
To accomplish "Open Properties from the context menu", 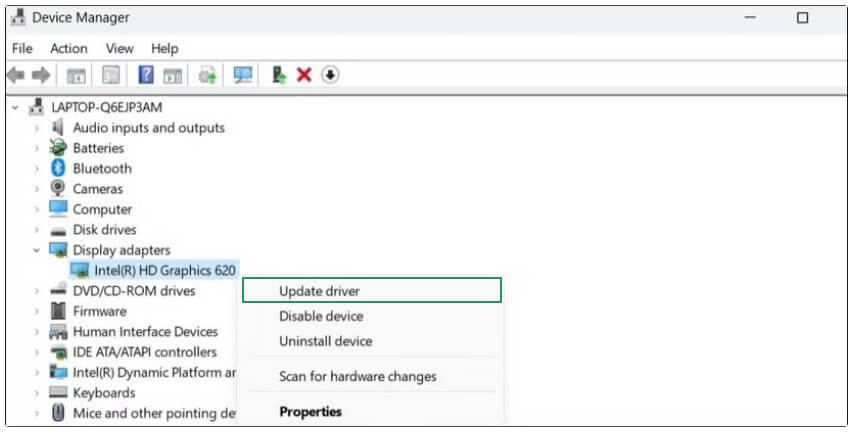I will [x=310, y=411].
